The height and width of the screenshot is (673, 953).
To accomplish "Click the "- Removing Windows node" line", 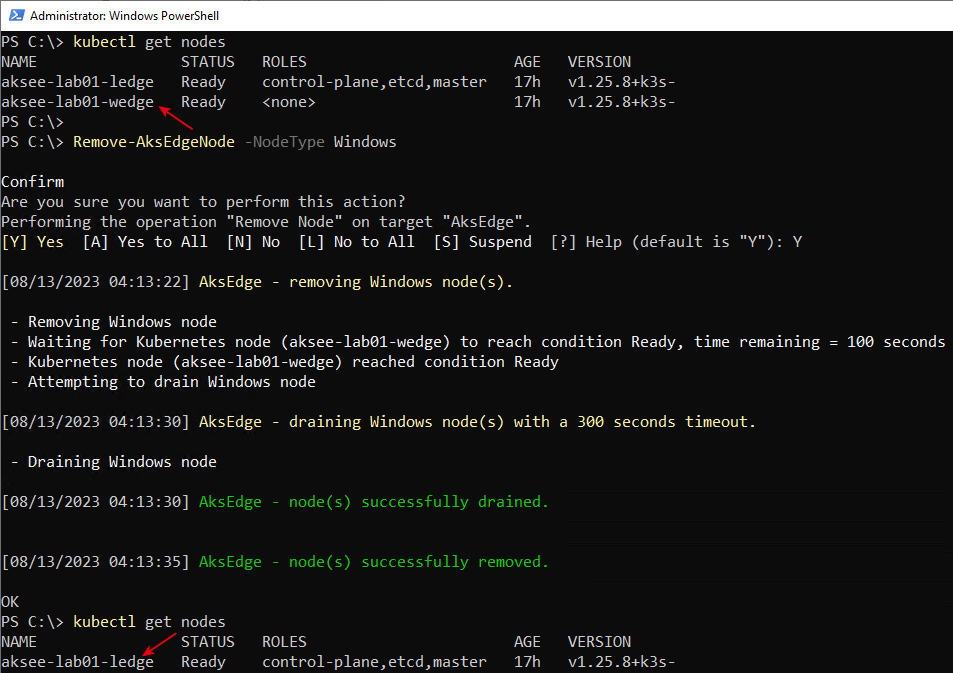I will coord(114,322).
